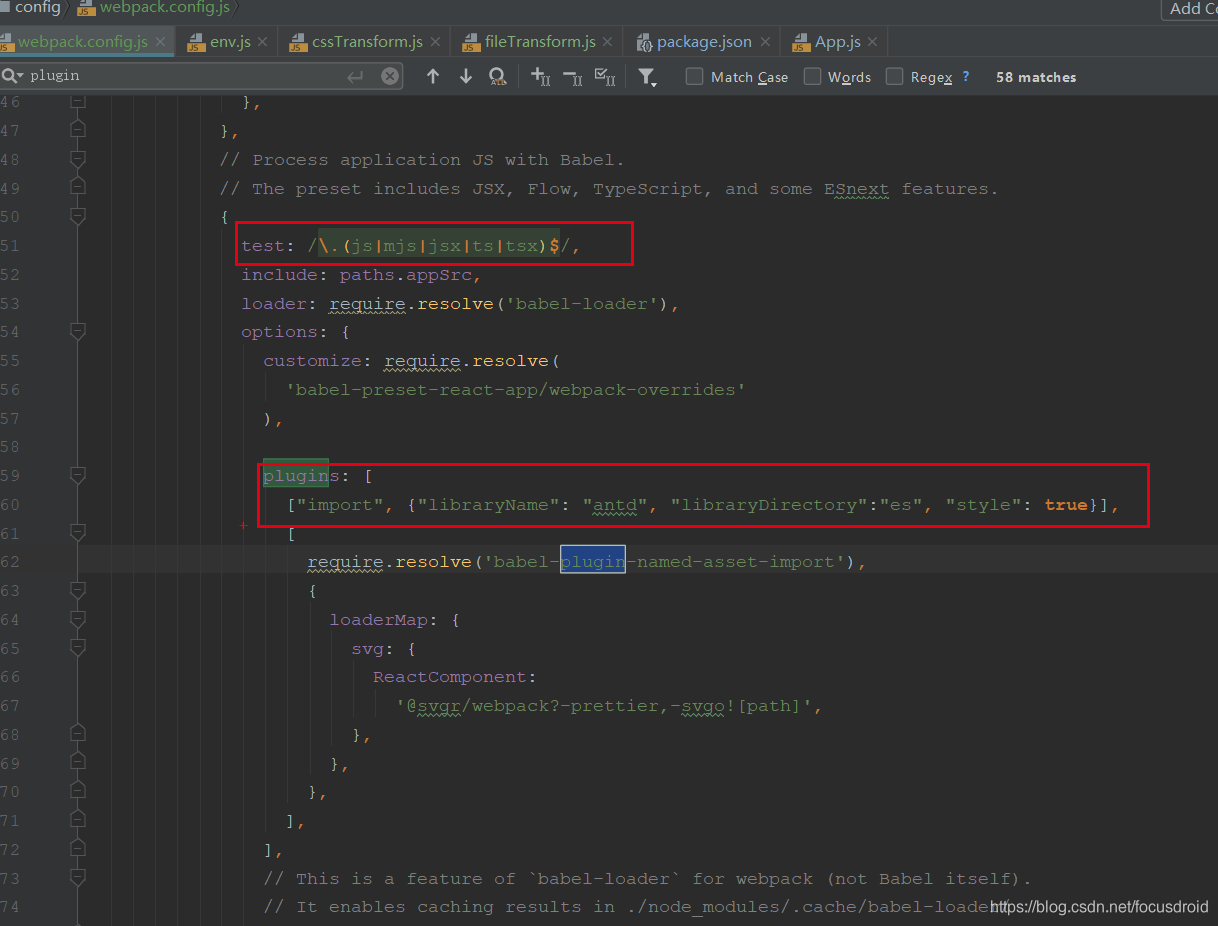Click the highlighted plugin selection at line 62

pyautogui.click(x=593, y=562)
